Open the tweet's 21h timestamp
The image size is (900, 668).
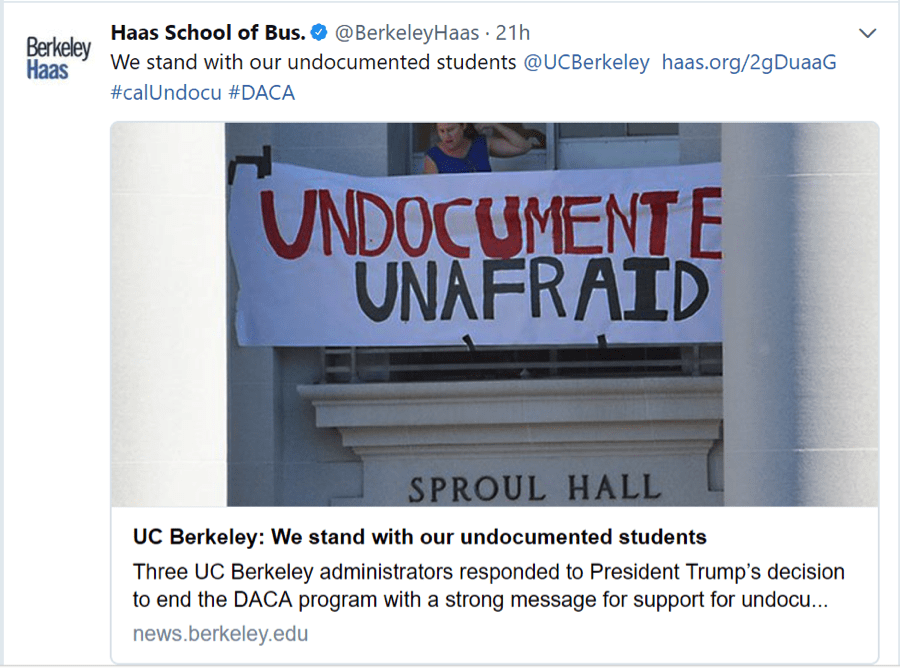[x=514, y=33]
